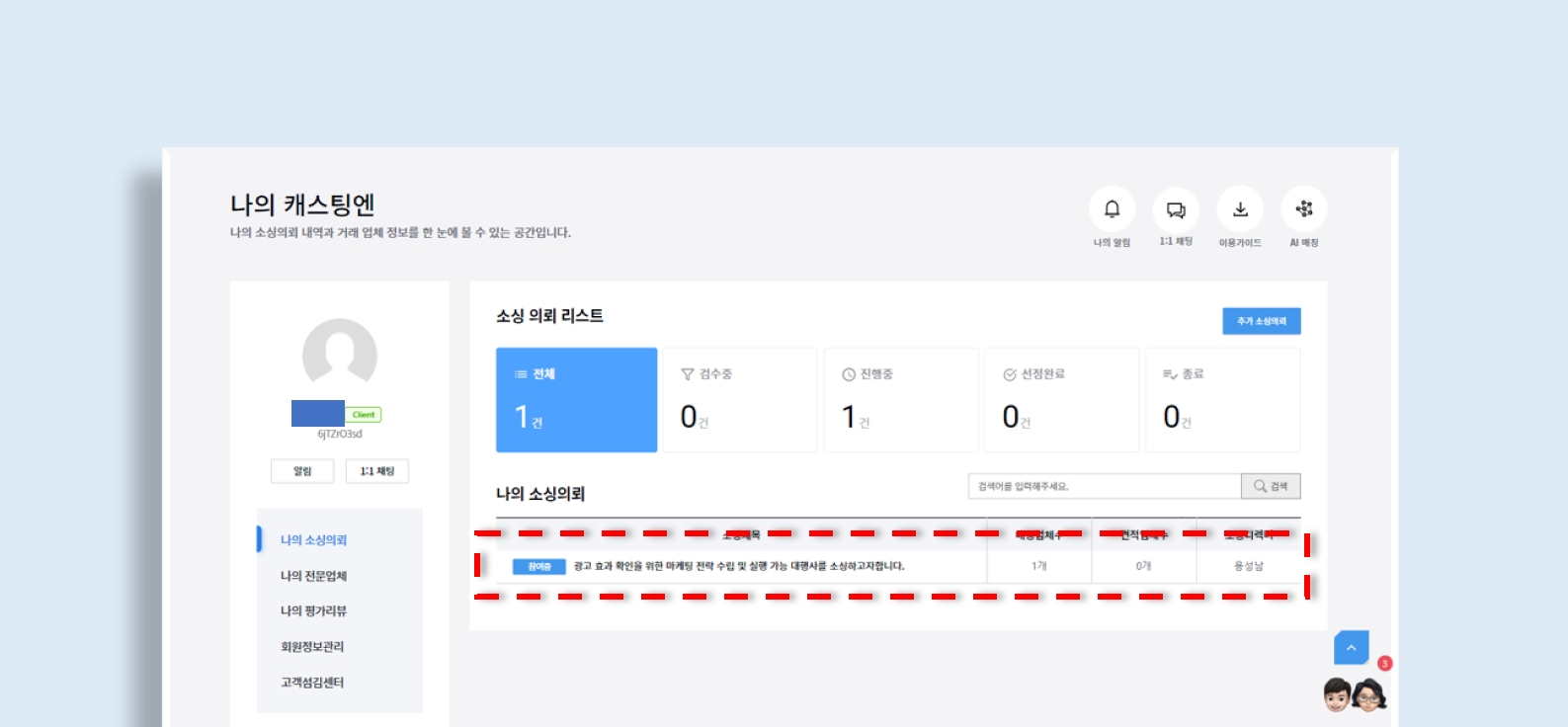This screenshot has width=1568, height=727.
Task: Click the 추가 소싱의뢰 button
Action: [1261, 321]
